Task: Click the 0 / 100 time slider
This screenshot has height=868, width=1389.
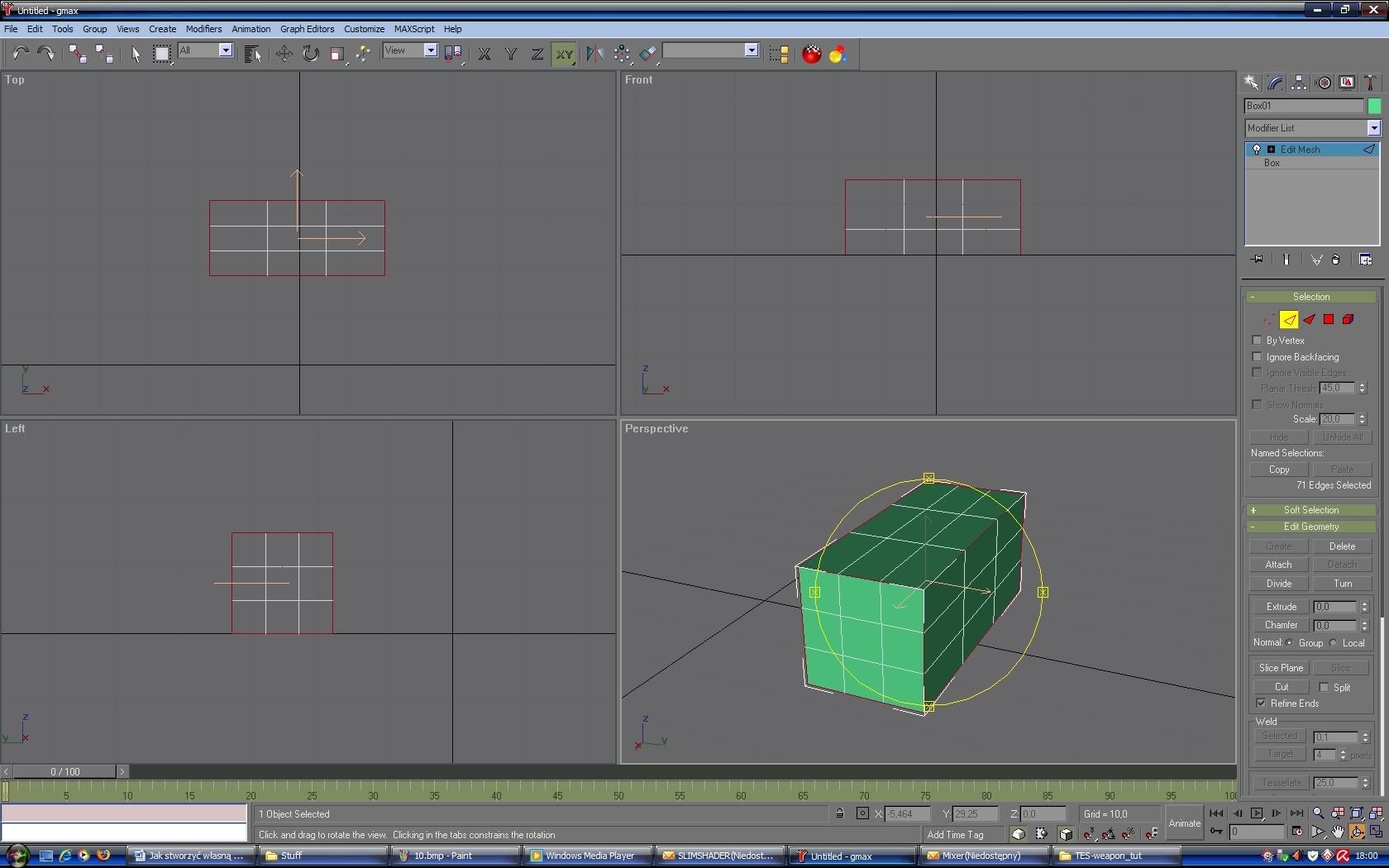Action: (65, 771)
